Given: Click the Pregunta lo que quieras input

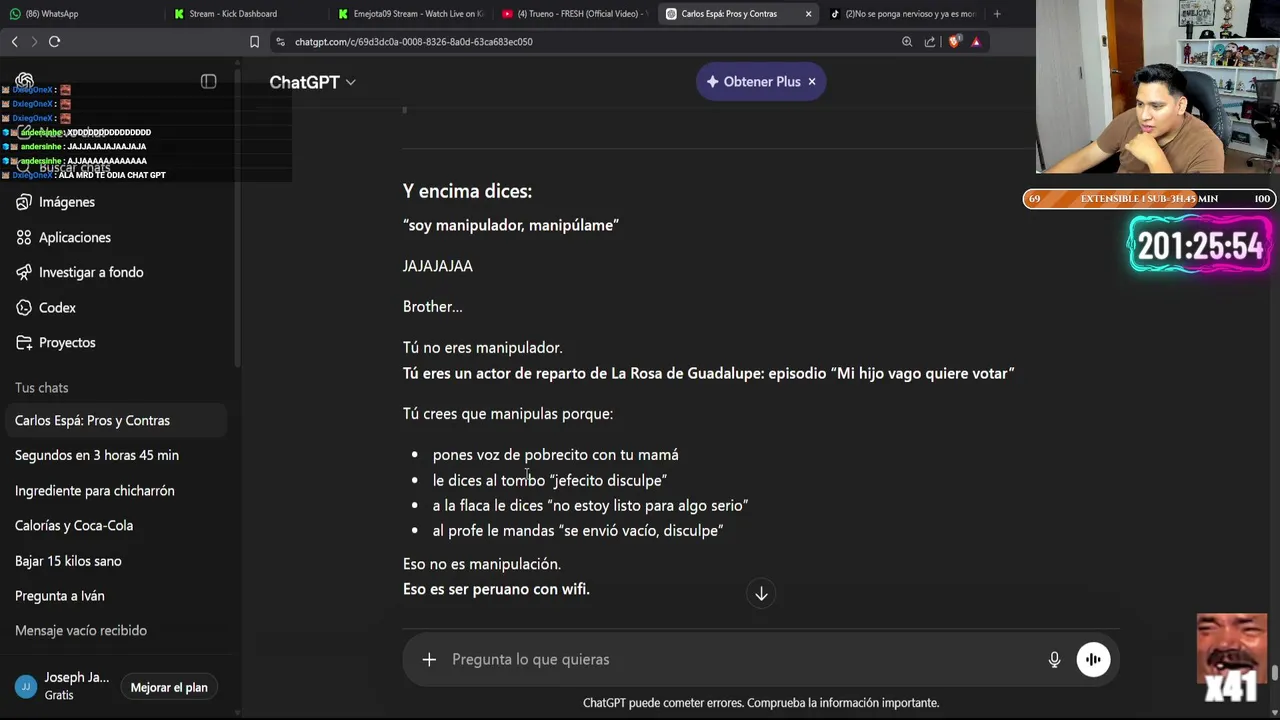Looking at the screenshot, I should pos(740,659).
